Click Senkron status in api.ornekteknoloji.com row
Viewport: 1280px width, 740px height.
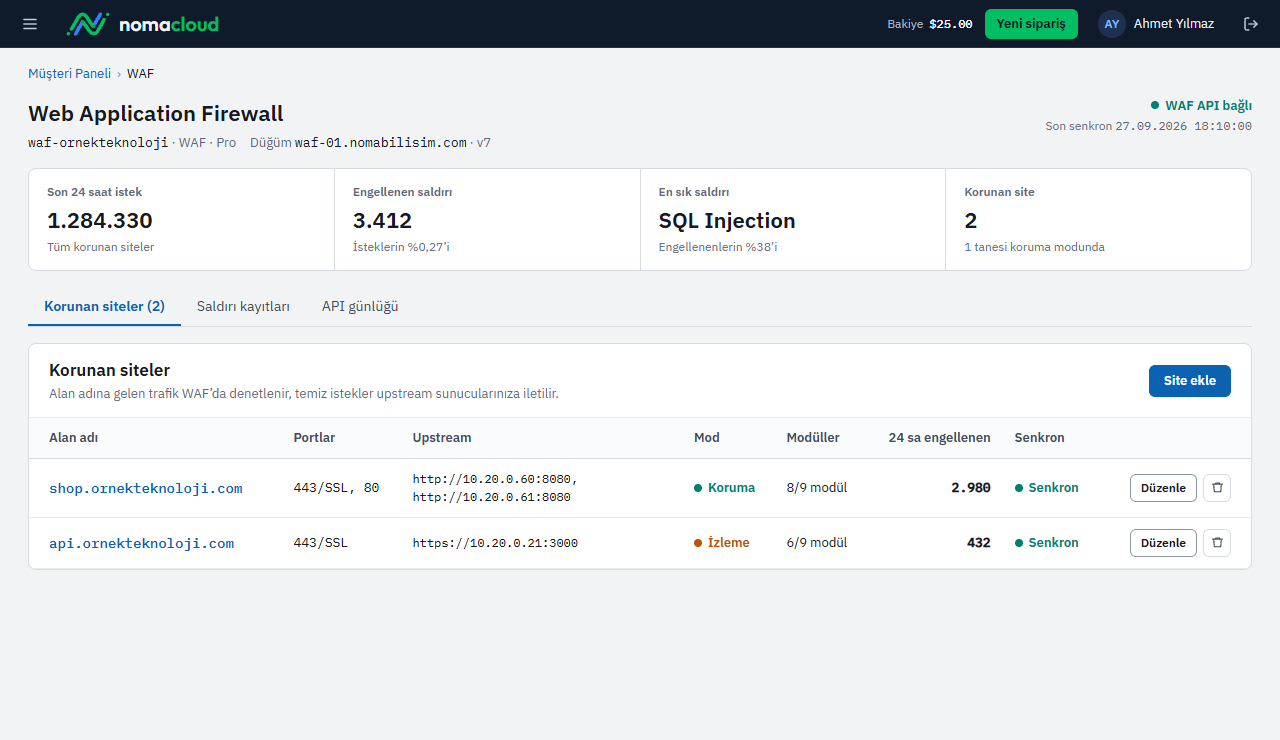point(1047,543)
